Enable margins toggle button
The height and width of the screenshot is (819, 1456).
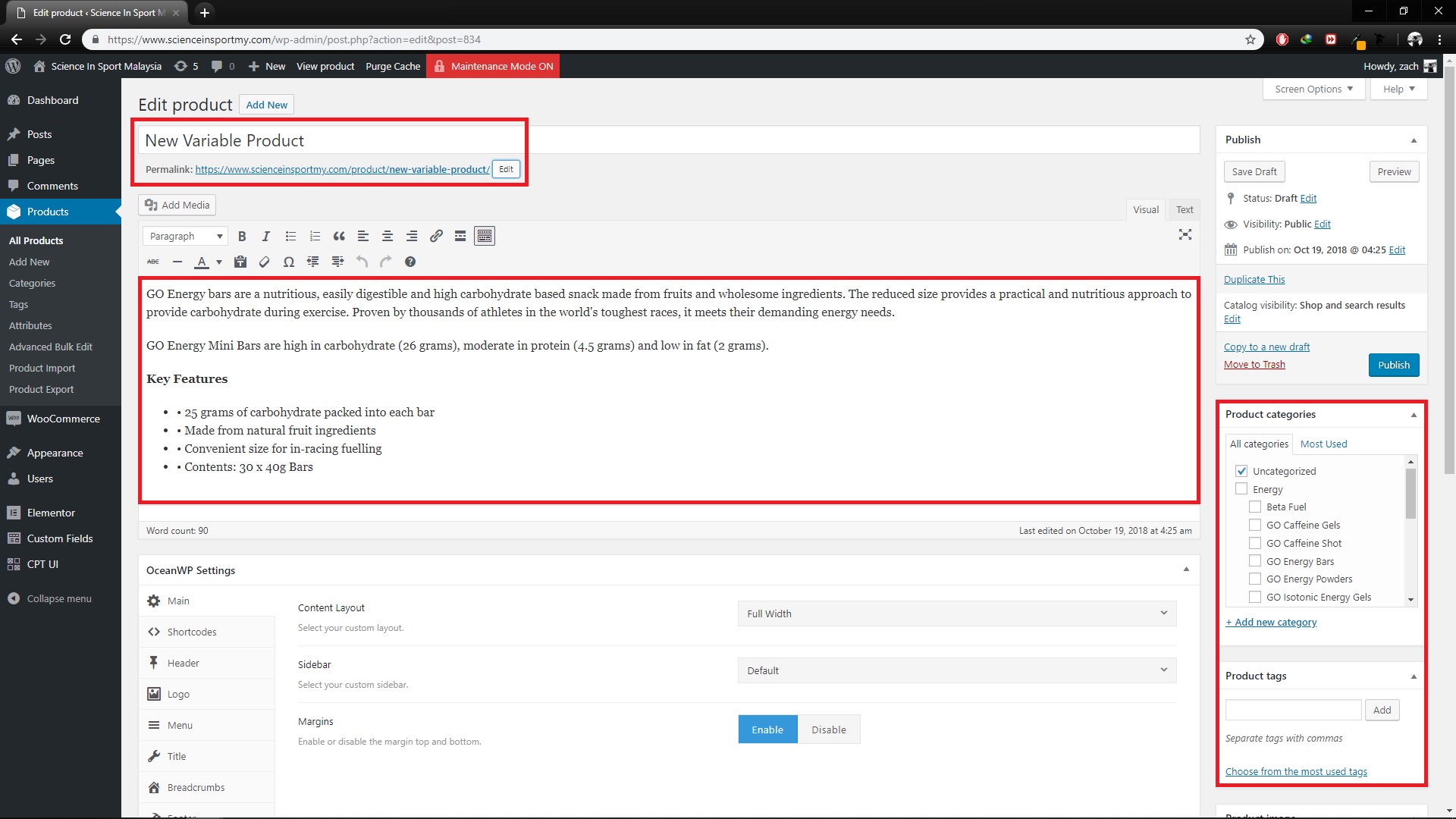767,730
